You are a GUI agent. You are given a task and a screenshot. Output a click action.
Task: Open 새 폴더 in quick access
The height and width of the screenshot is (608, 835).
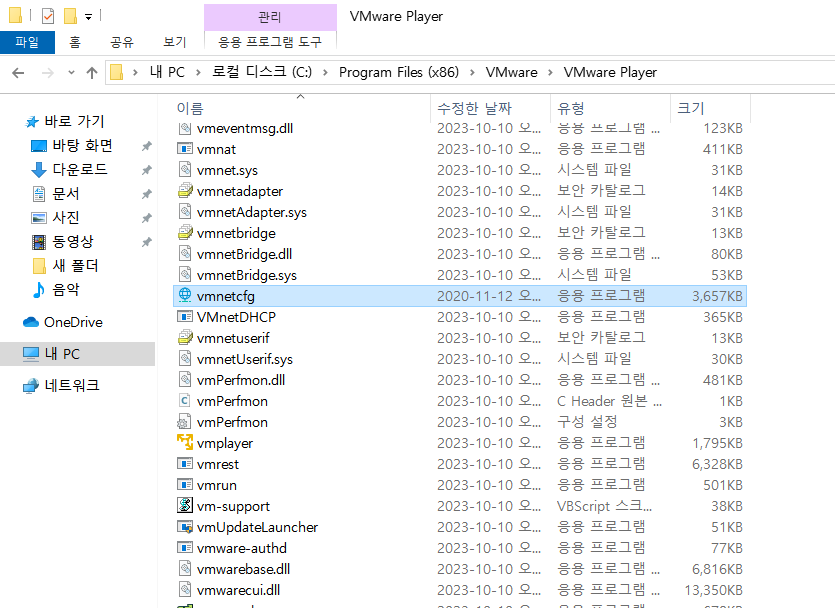click(66, 265)
